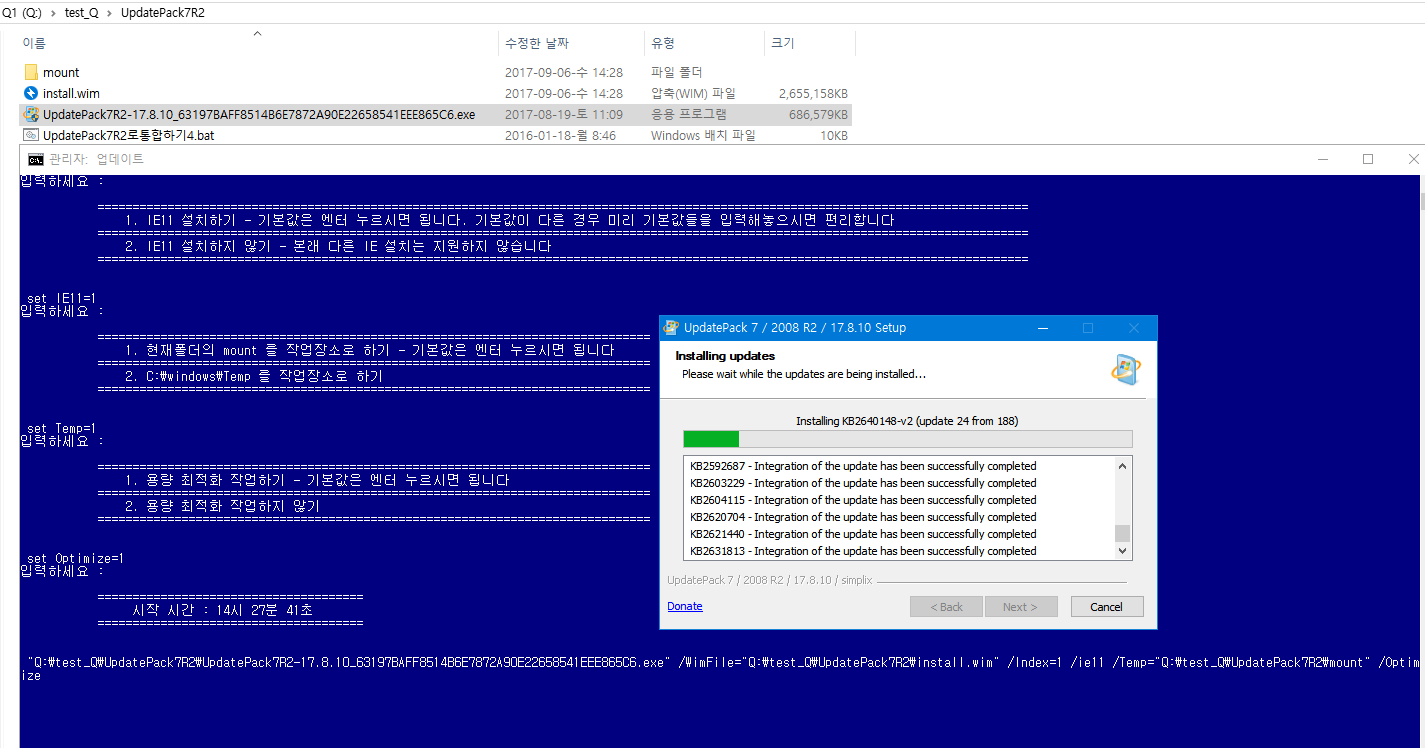This screenshot has height=748, width=1425.
Task: Click the log list scroll-down arrow
Action: (x=1123, y=551)
